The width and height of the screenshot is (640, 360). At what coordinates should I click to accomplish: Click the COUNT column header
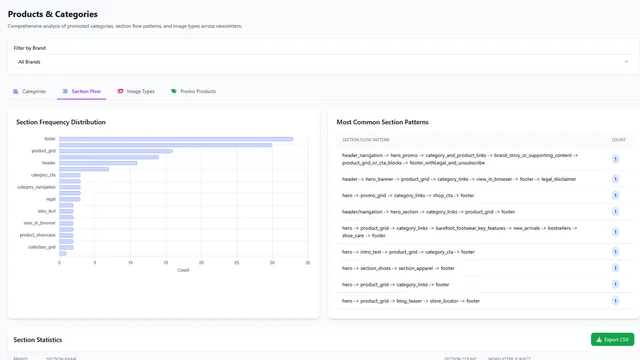(618, 140)
